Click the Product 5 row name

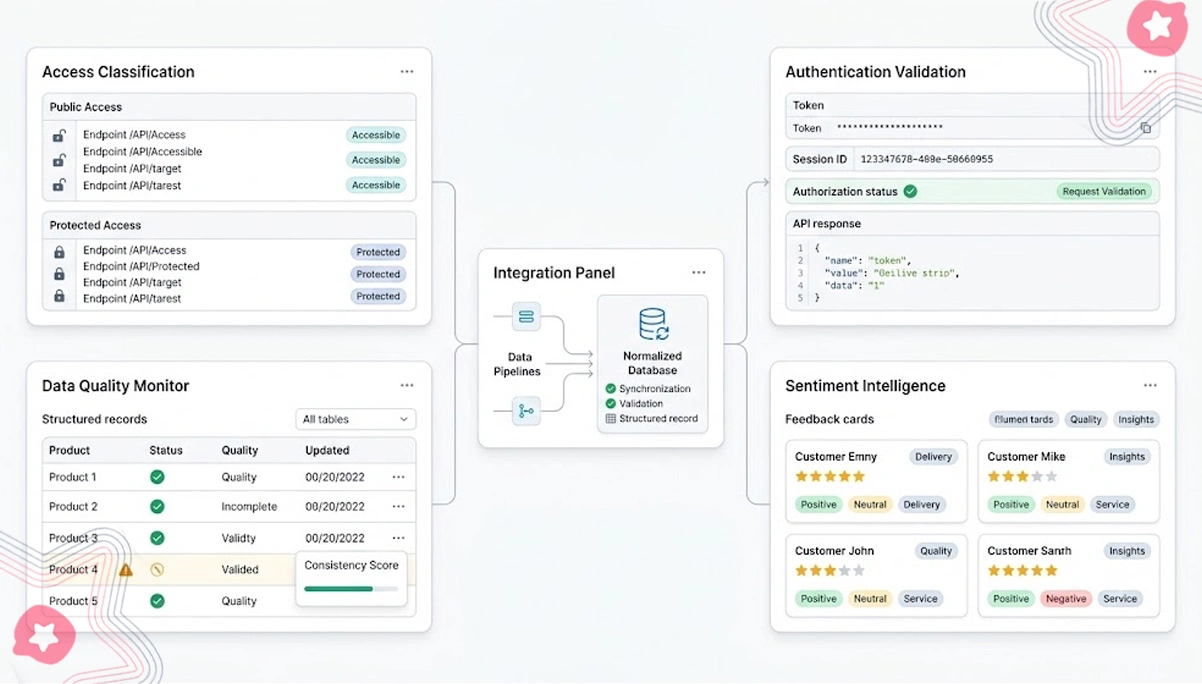[x=74, y=601]
